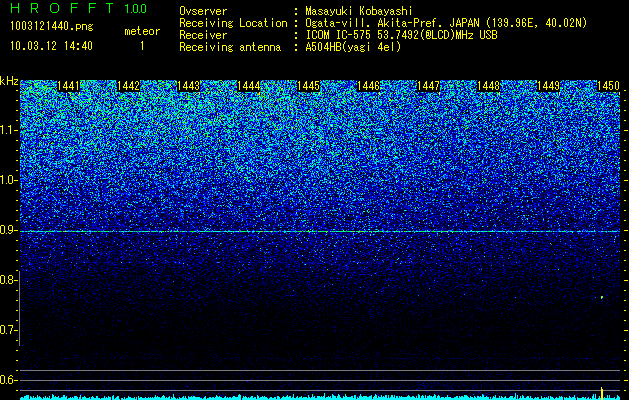This screenshot has width=629, height=400.
Task: Click the 0.7 kHz axis label
Action: click(7, 330)
